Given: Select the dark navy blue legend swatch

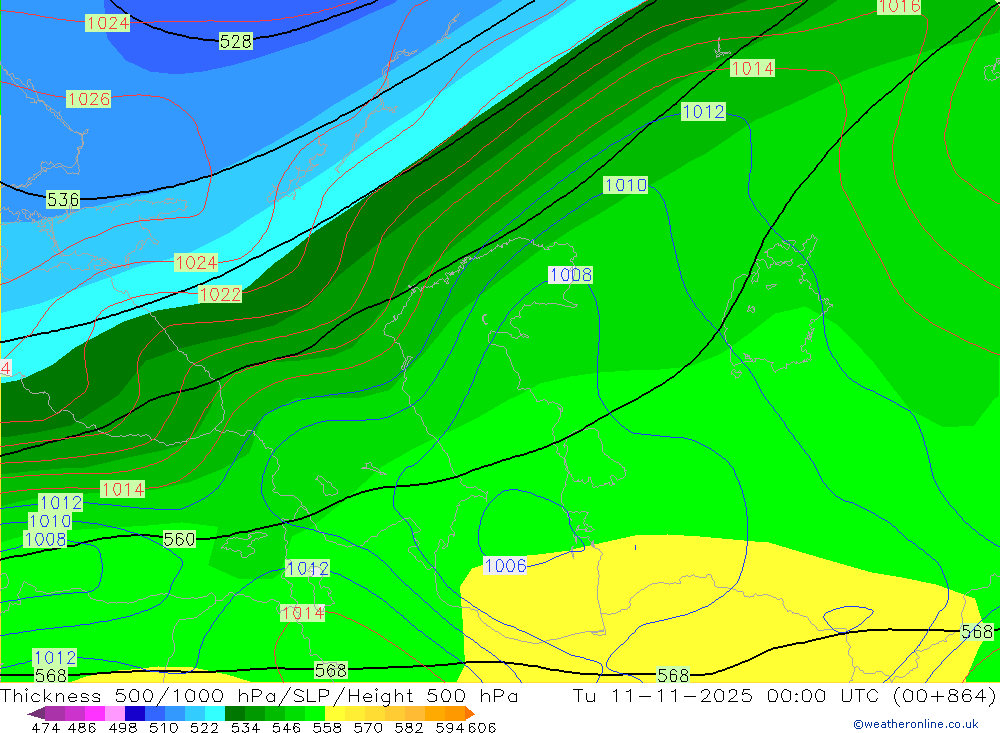Looking at the screenshot, I should coord(135,713).
